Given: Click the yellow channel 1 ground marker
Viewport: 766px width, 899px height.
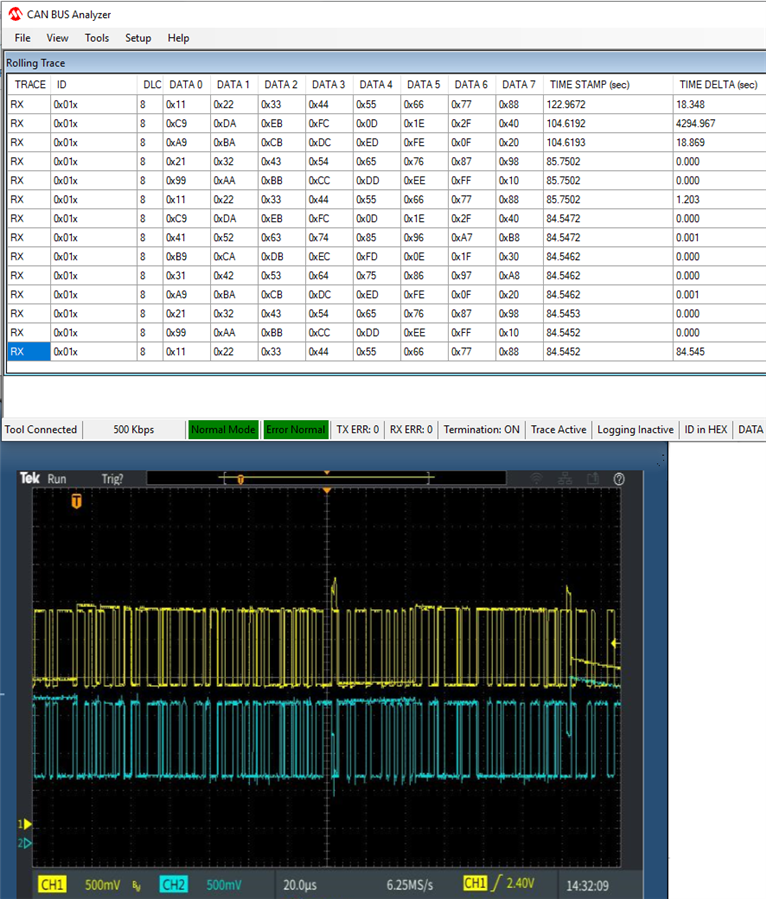Looking at the screenshot, I should [26, 824].
